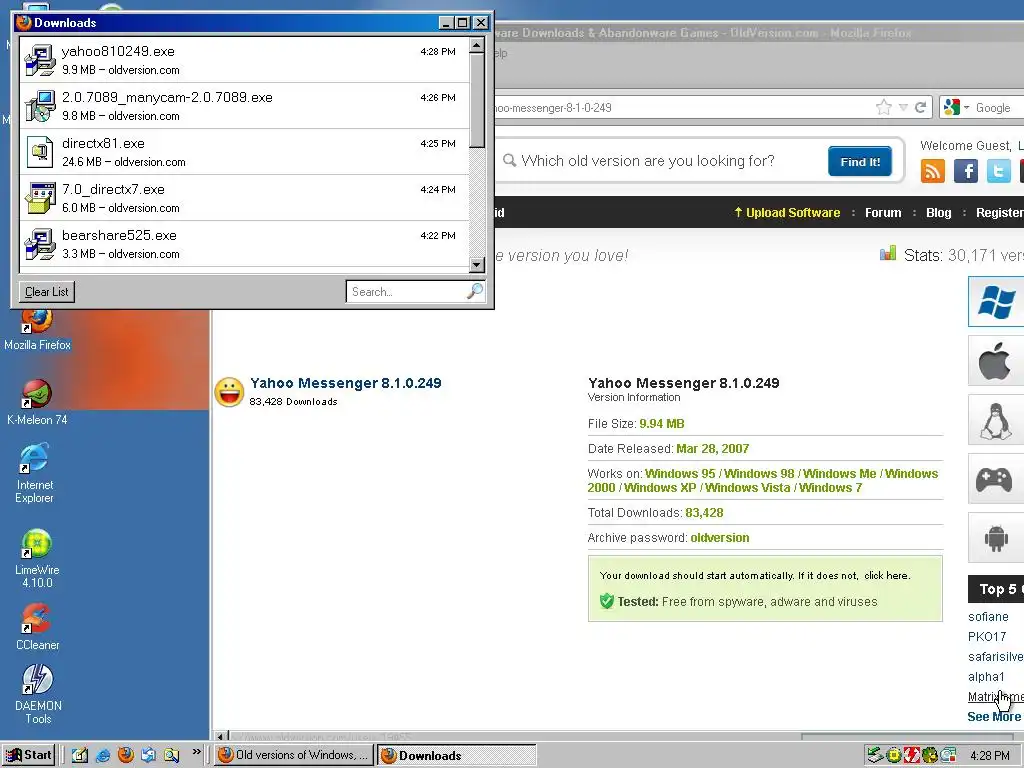Click the Downloads list vertical scrollbar thumb
The width and height of the screenshot is (1024, 768).
click(x=477, y=100)
